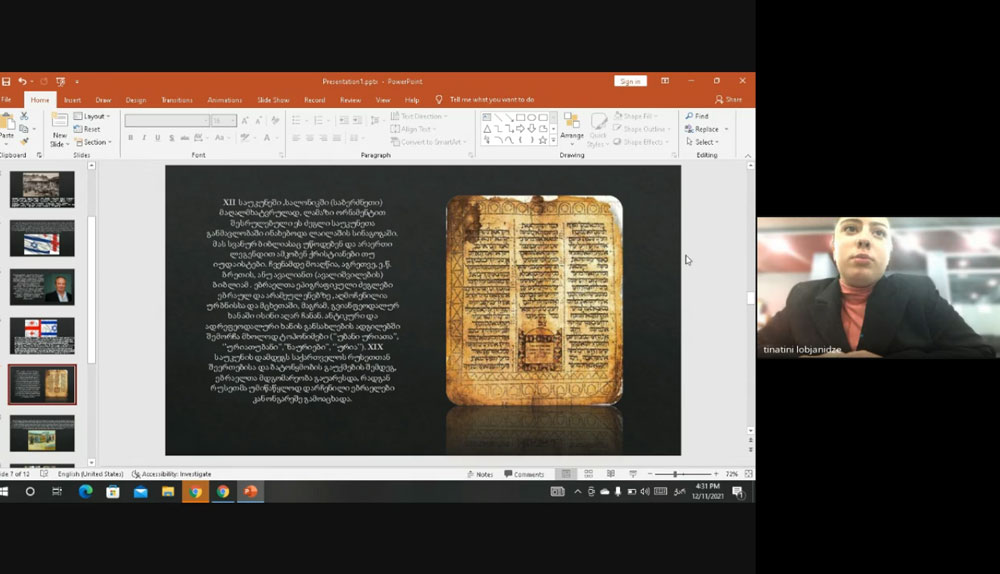Click the Save icon in title bar
This screenshot has height=574, width=1000.
tap(6, 81)
